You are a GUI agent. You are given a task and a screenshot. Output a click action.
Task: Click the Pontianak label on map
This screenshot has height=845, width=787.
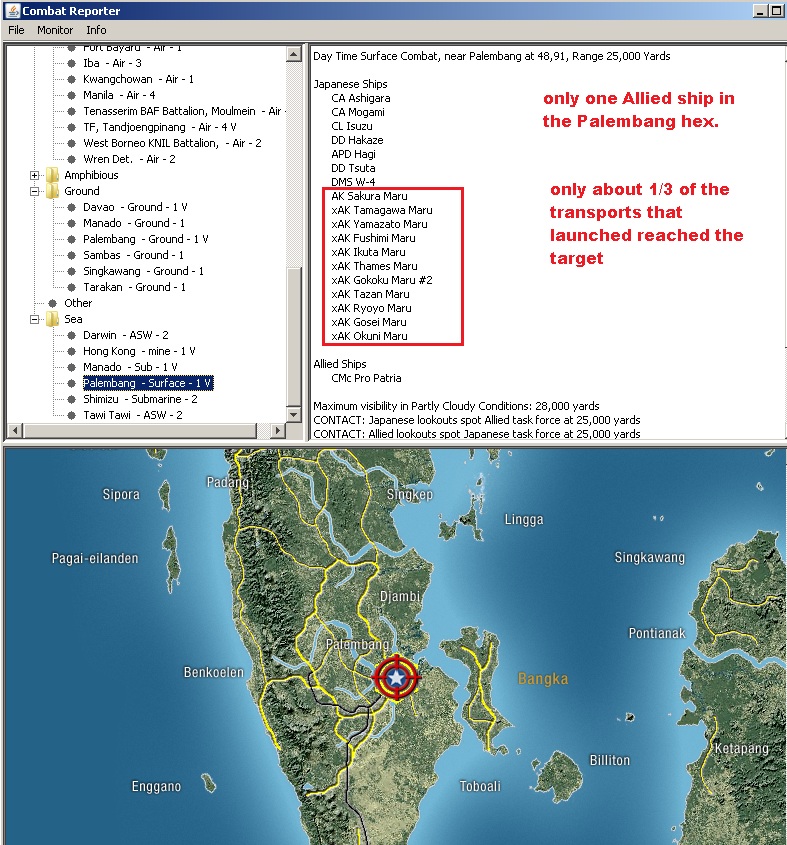[x=657, y=633]
